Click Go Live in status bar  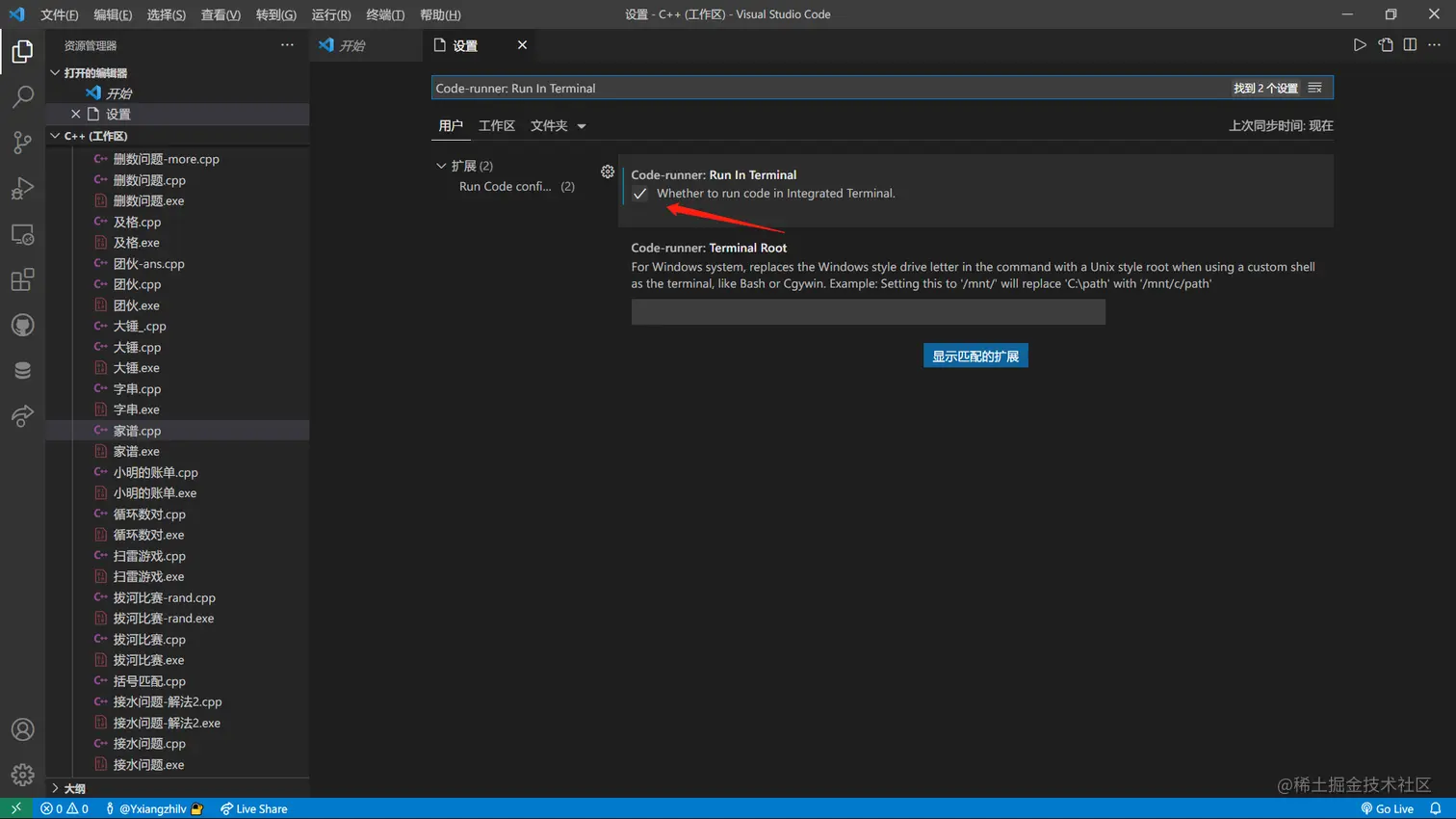[1388, 808]
